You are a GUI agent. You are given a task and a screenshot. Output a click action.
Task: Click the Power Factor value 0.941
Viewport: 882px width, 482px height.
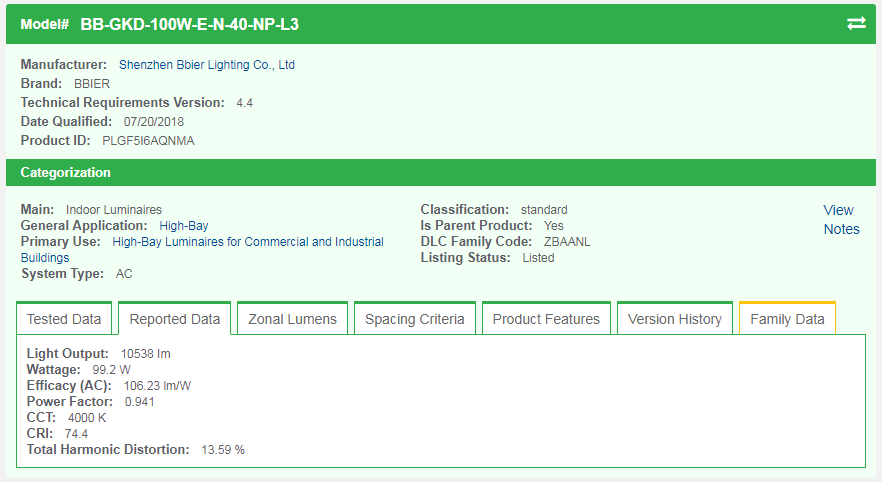[x=140, y=402]
